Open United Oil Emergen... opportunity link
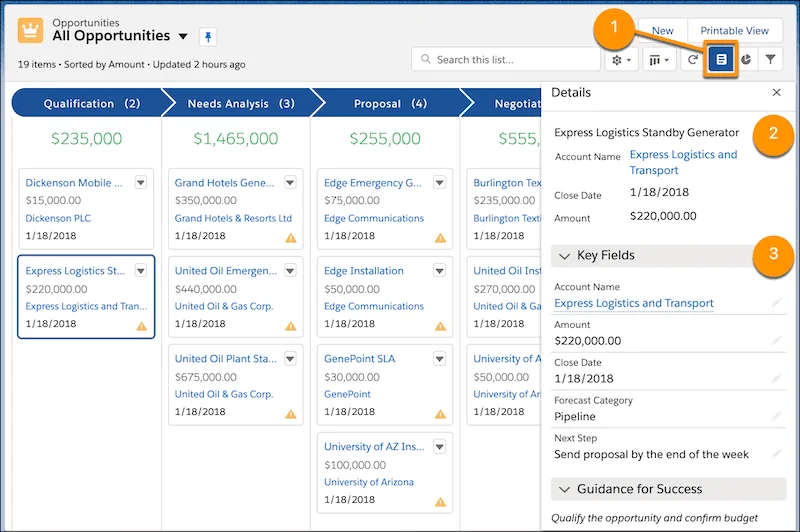Screen dimensions: 800x532 226,271
